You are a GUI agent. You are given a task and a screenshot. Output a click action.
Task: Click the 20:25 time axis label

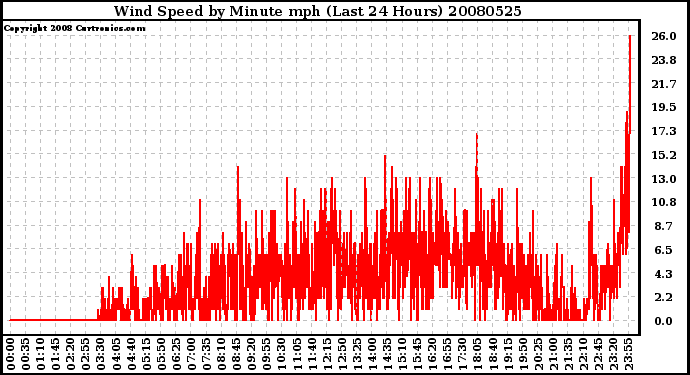click(x=538, y=354)
